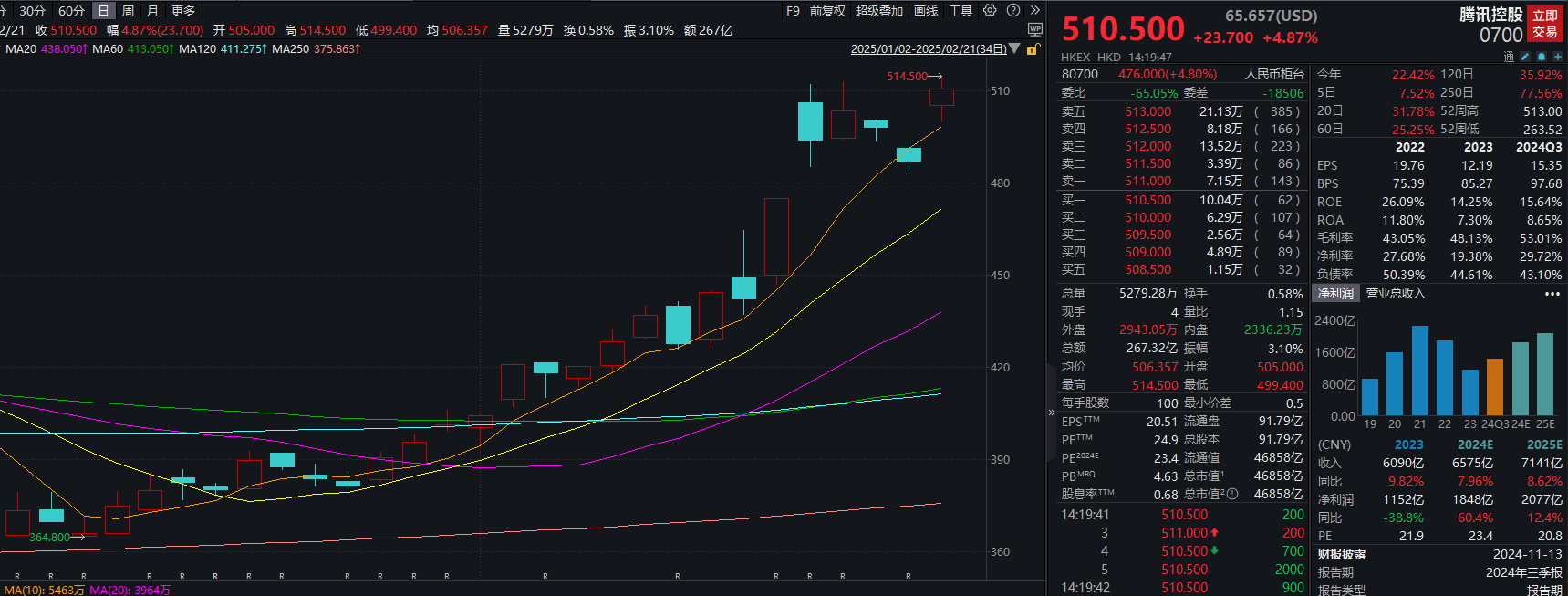Toggle the date range lock icon
Image resolution: width=1568 pixels, height=596 pixels.
click(x=1033, y=49)
